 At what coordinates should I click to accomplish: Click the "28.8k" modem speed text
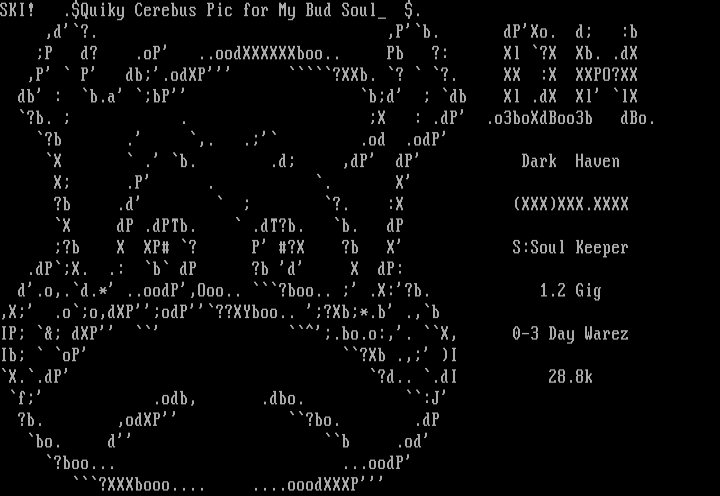[570, 377]
